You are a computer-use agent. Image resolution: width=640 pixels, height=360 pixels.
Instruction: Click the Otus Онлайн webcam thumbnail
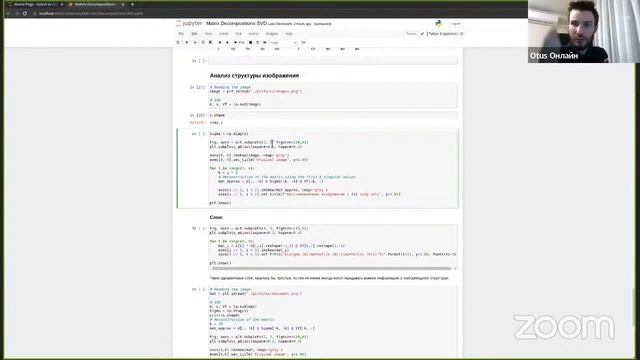click(x=584, y=31)
